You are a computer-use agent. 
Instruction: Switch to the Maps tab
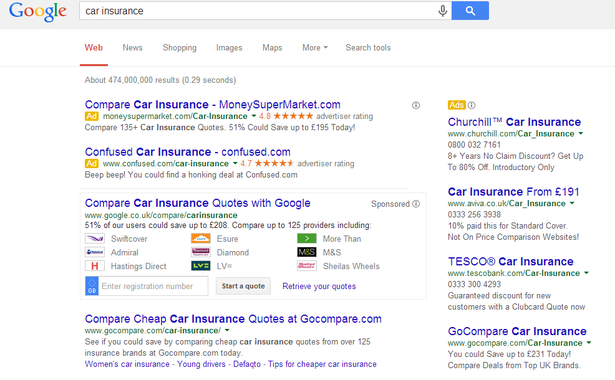point(272,48)
